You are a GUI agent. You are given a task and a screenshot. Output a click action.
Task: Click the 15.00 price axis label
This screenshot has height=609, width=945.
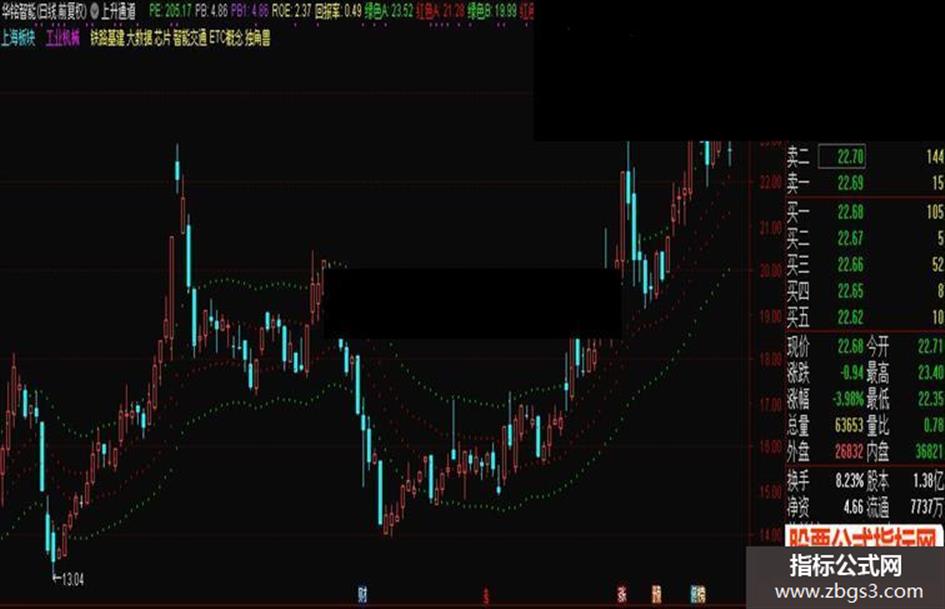[x=770, y=491]
